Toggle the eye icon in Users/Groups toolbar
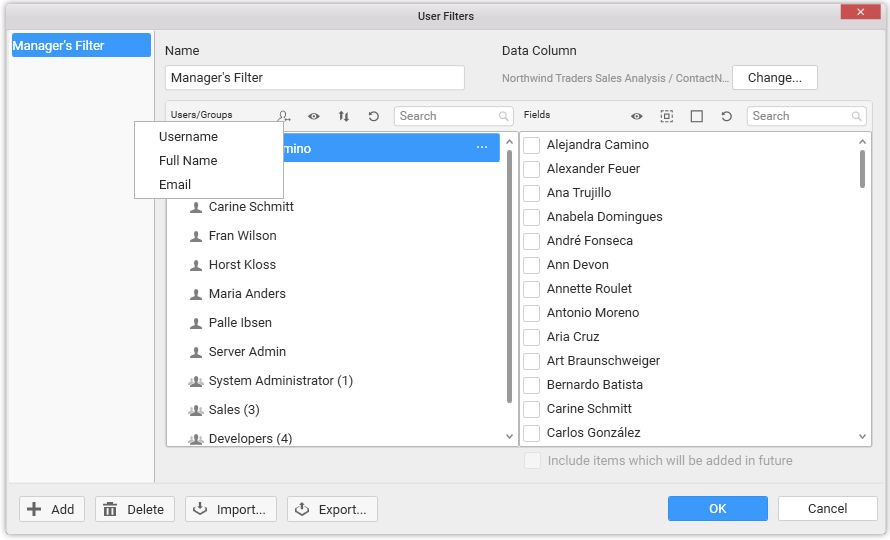This screenshot has width=890, height=540. point(314,116)
